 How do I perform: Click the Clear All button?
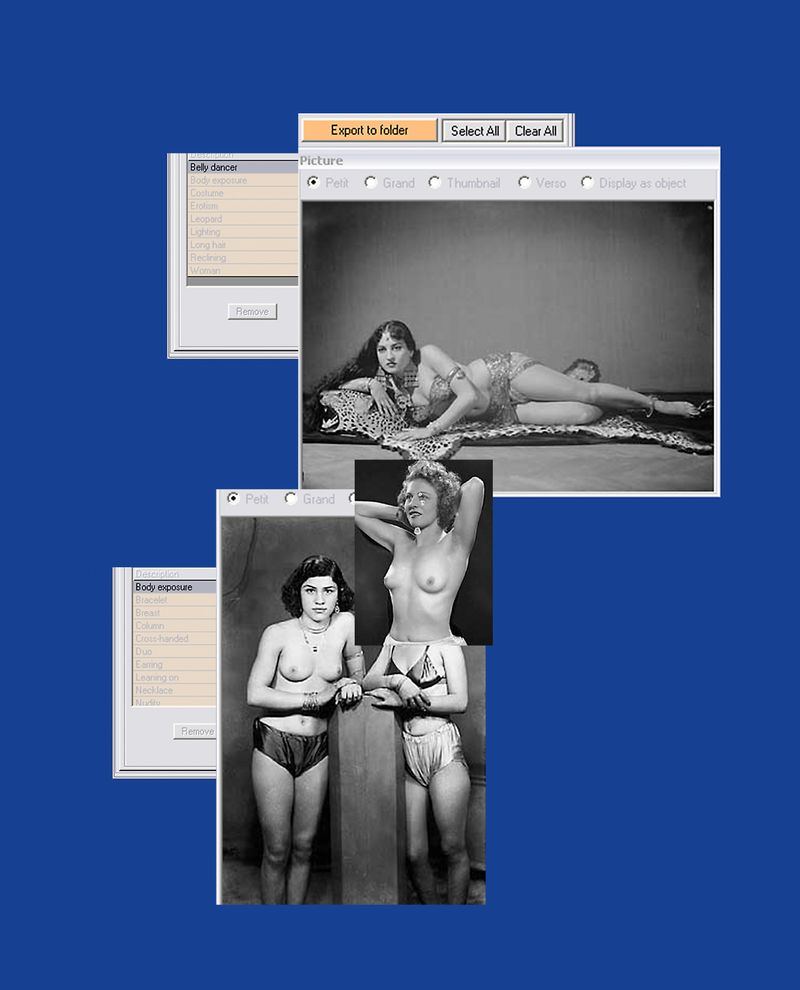[535, 131]
